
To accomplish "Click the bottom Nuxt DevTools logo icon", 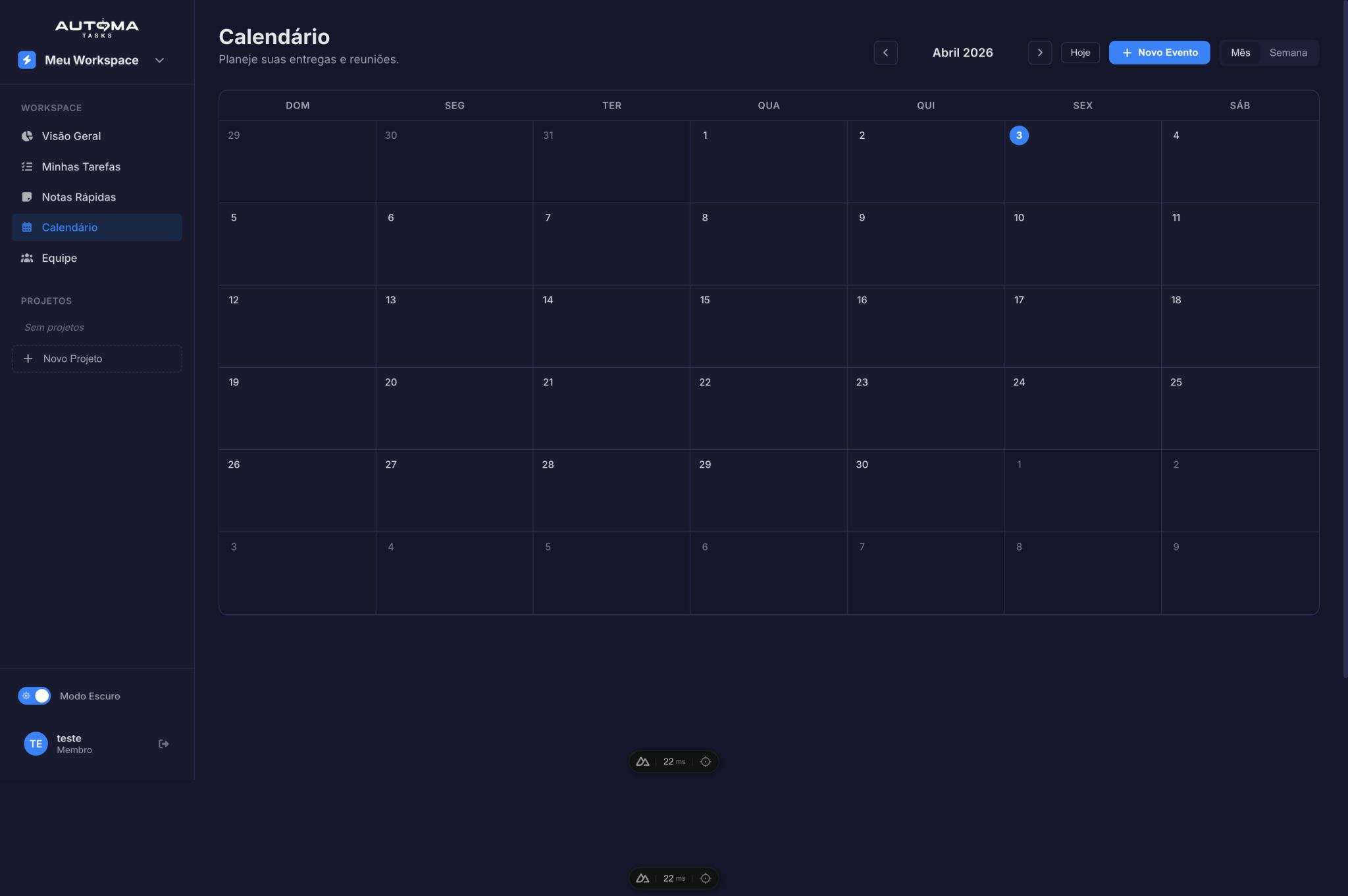I will pos(642,878).
